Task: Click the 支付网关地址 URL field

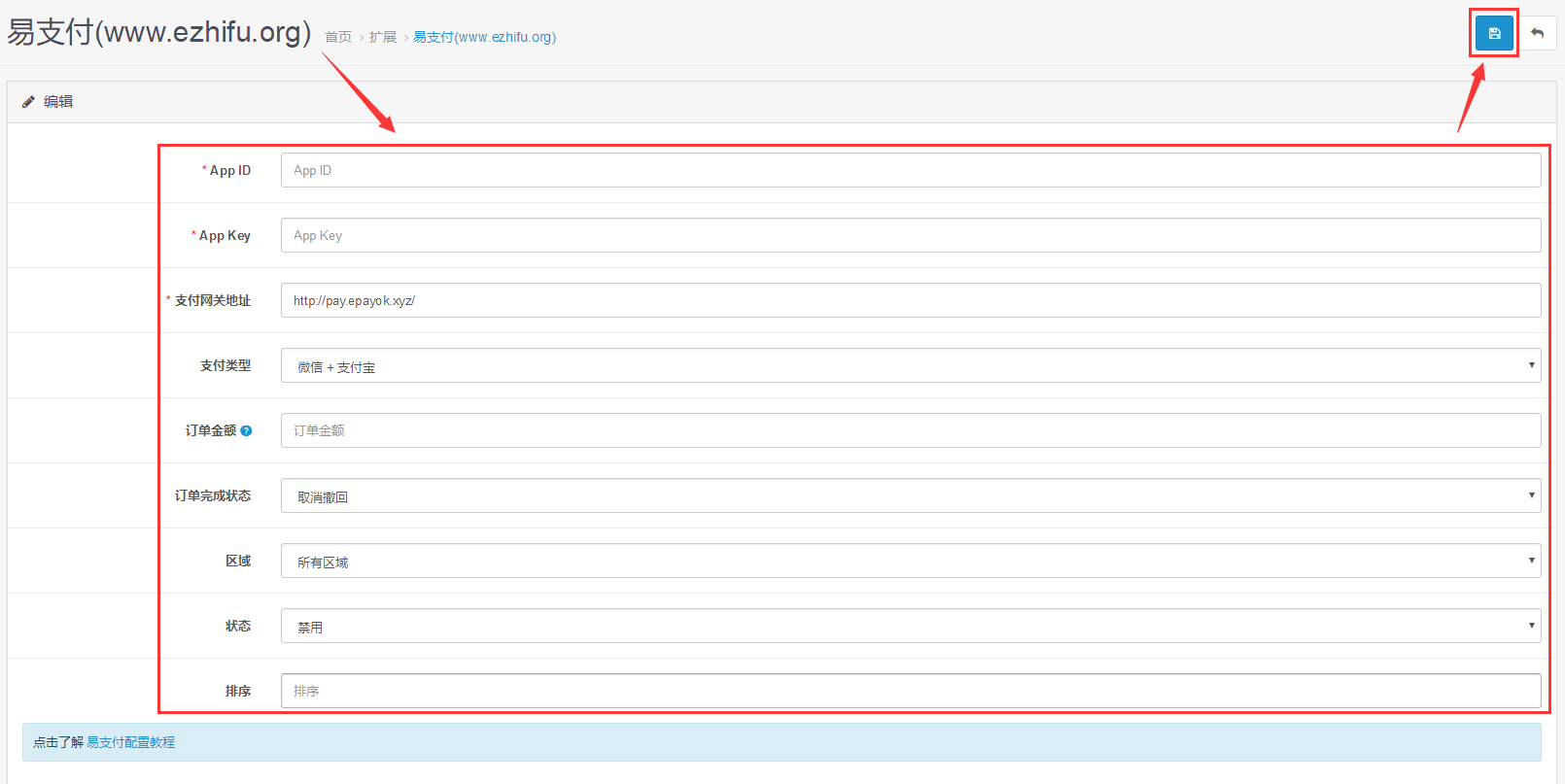Action: point(911,300)
